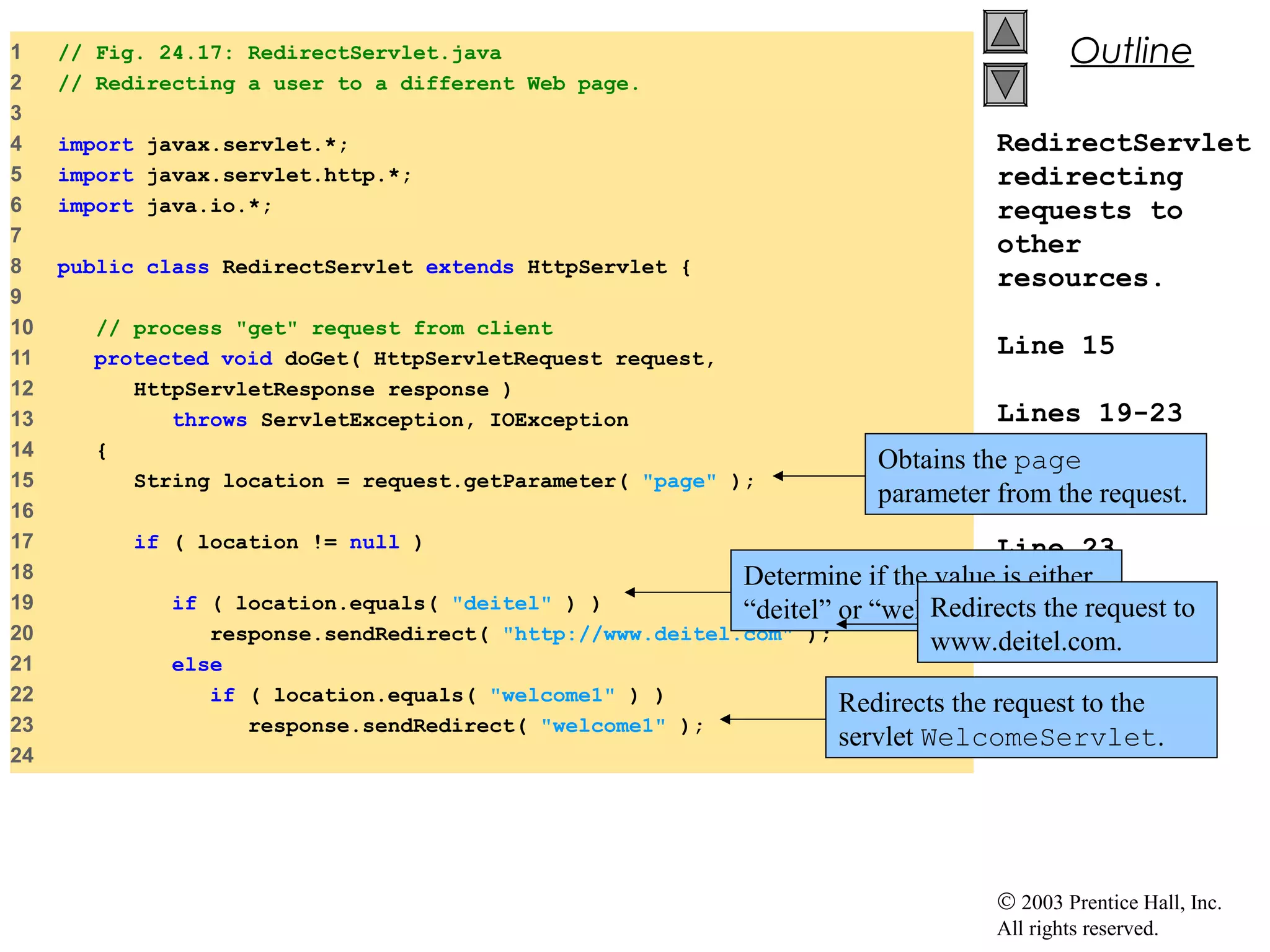Viewport: 1270px width, 952px height.
Task: Click 'response.sendRedirect( "welcome1" );'
Action: pyautogui.click(x=476, y=726)
